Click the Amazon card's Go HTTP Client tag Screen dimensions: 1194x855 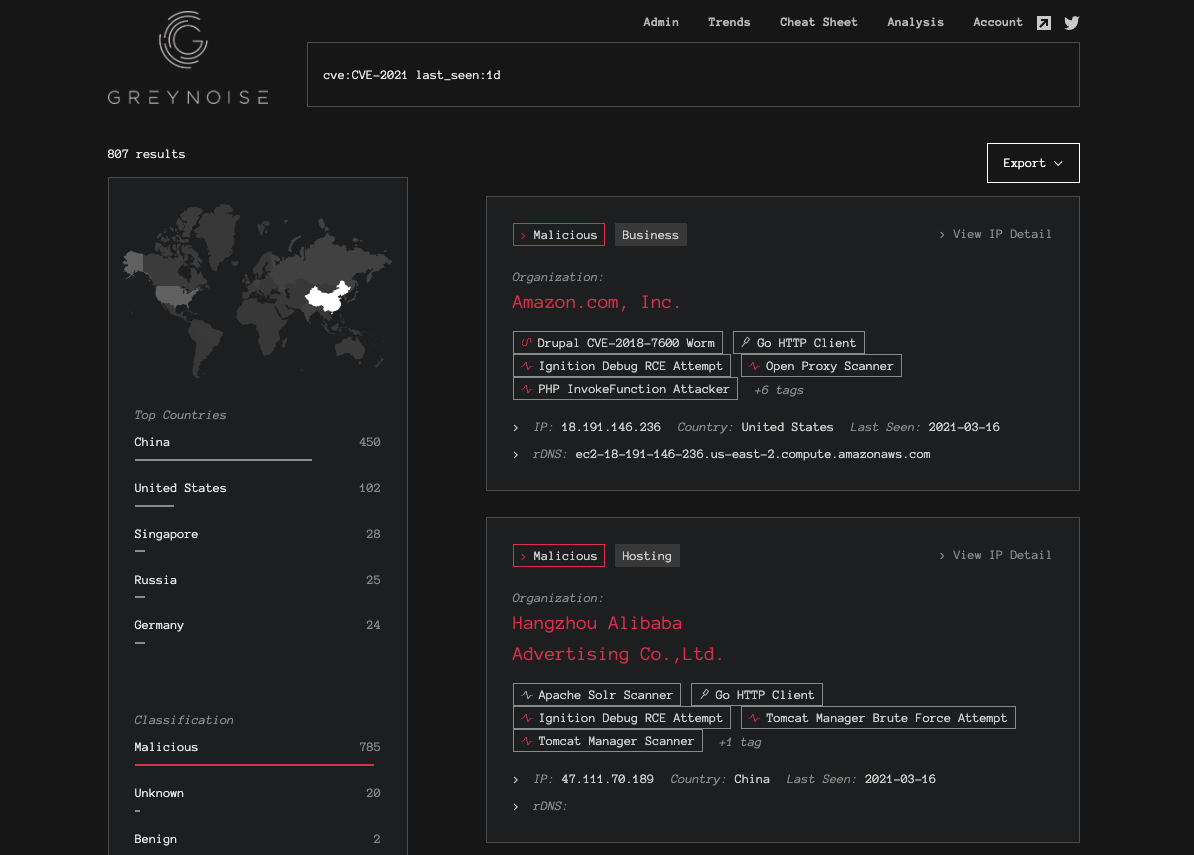(x=798, y=343)
